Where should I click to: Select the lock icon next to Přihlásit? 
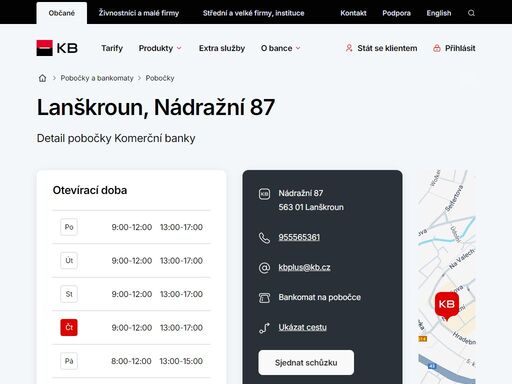(436, 48)
